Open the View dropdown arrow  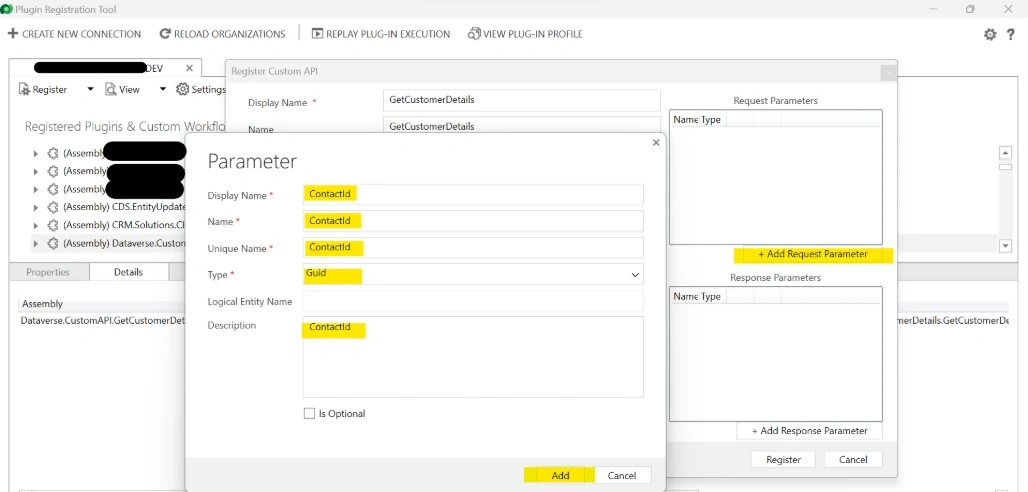point(163,89)
